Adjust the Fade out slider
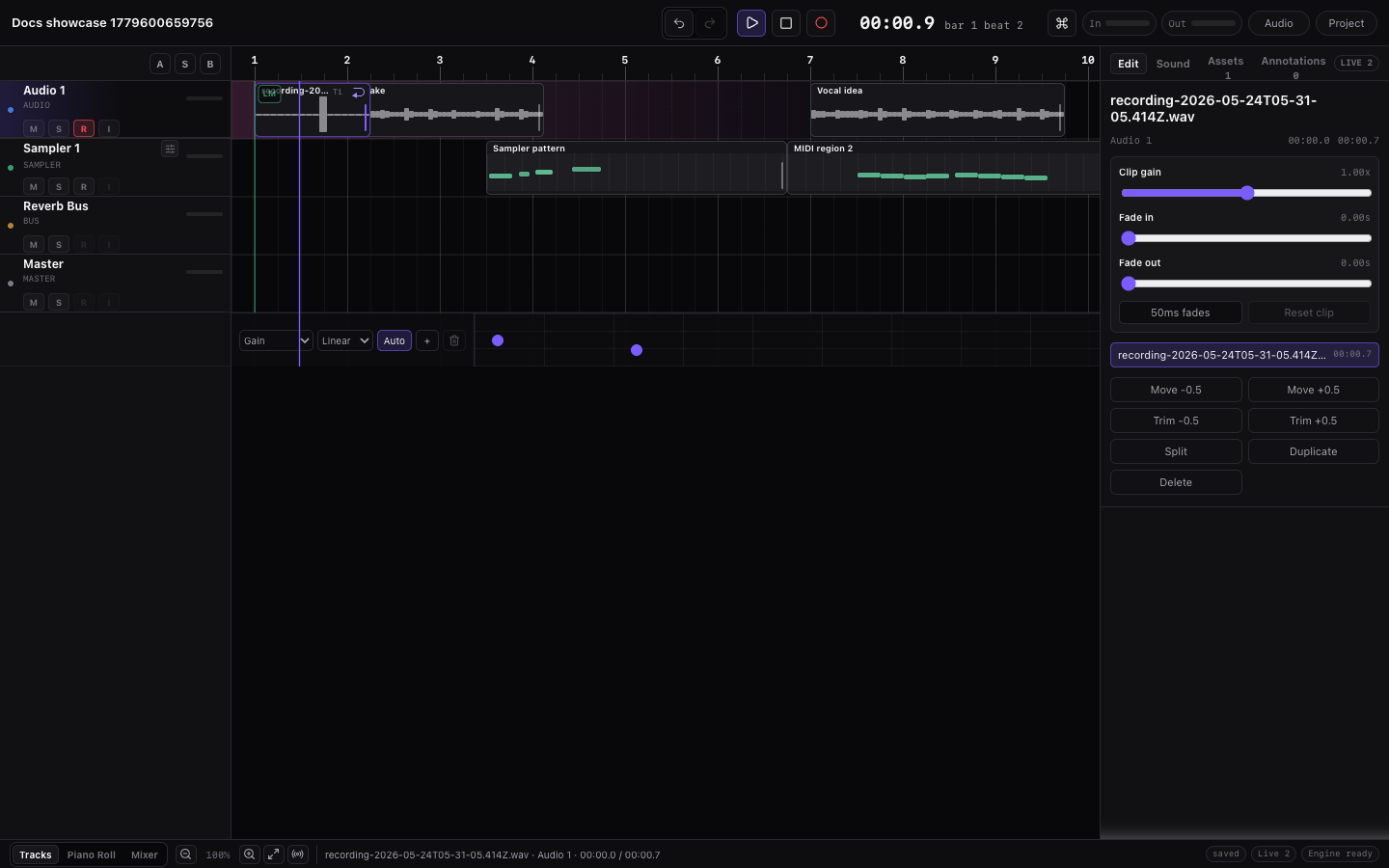1389x868 pixels. [x=1246, y=284]
